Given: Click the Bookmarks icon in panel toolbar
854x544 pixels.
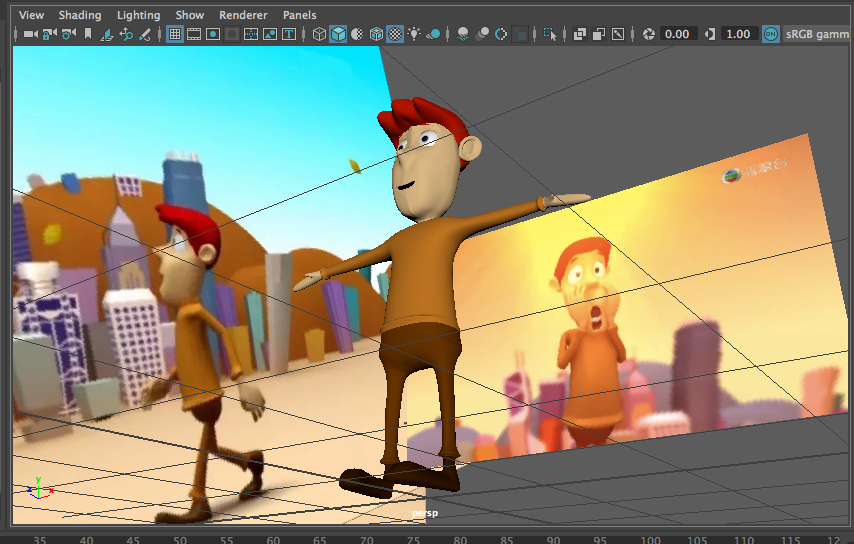Looking at the screenshot, I should click(x=88, y=34).
